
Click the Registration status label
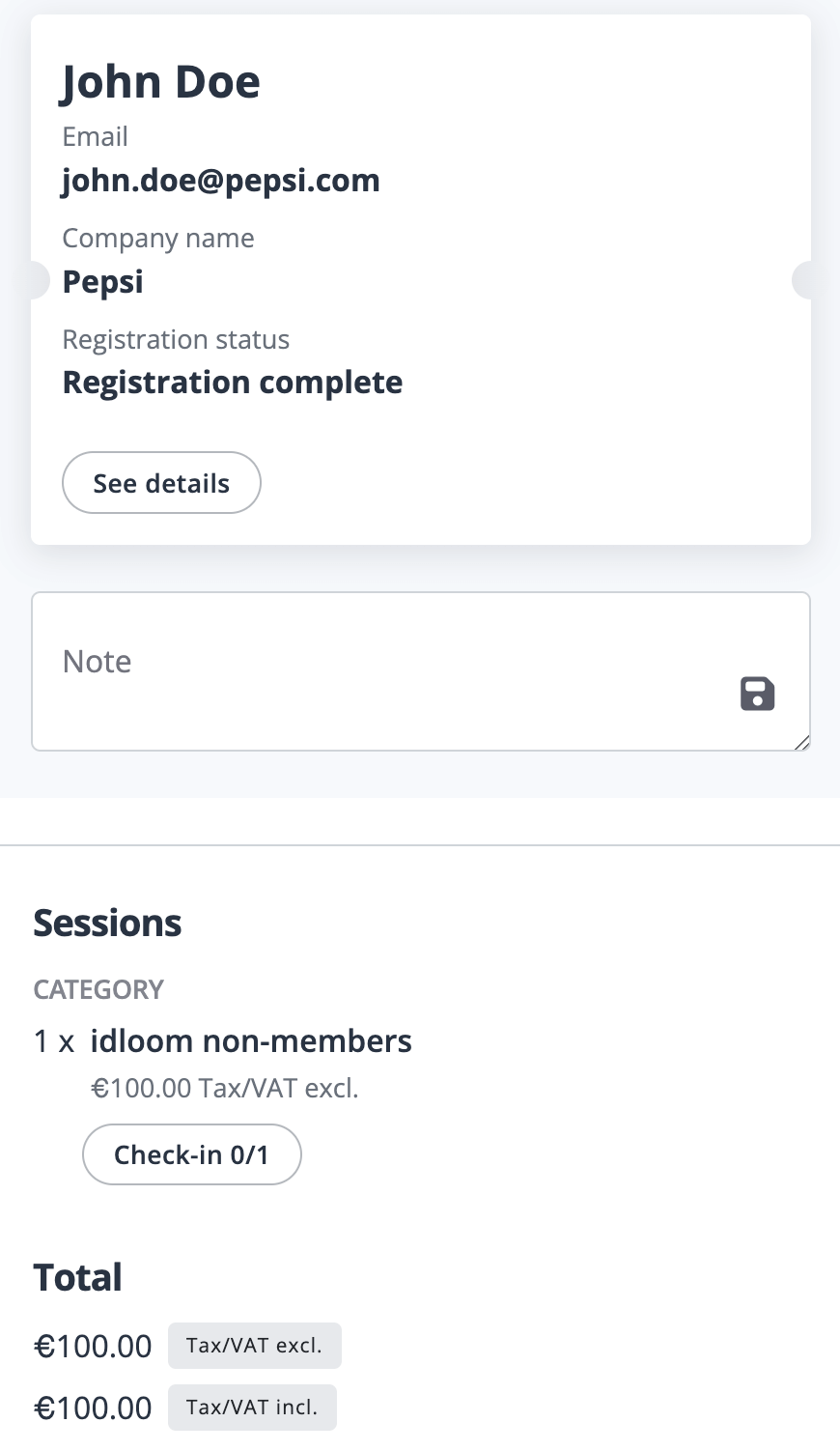tap(176, 340)
